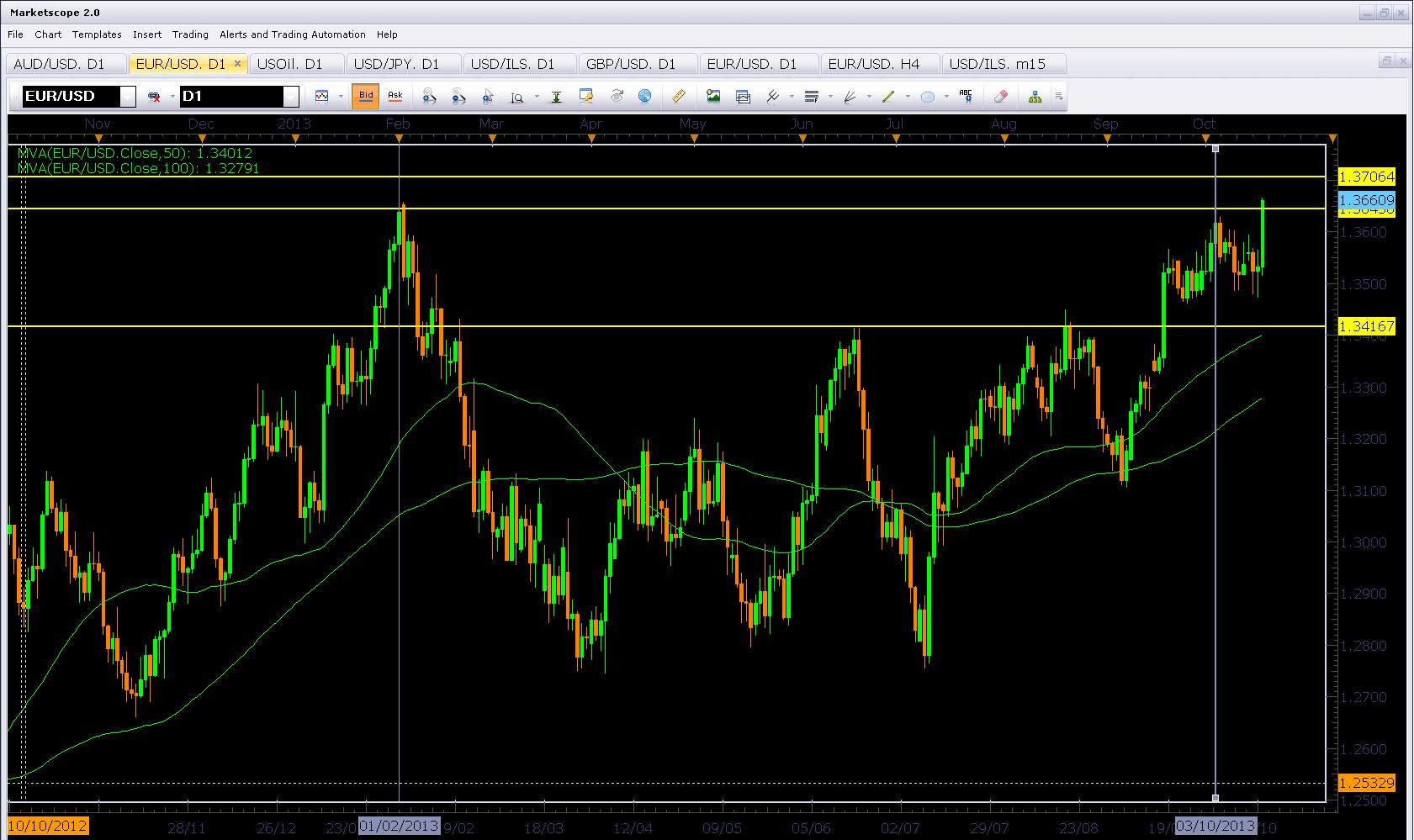Expand the chart type dropdown arrow
1414x840 pixels.
(341, 97)
